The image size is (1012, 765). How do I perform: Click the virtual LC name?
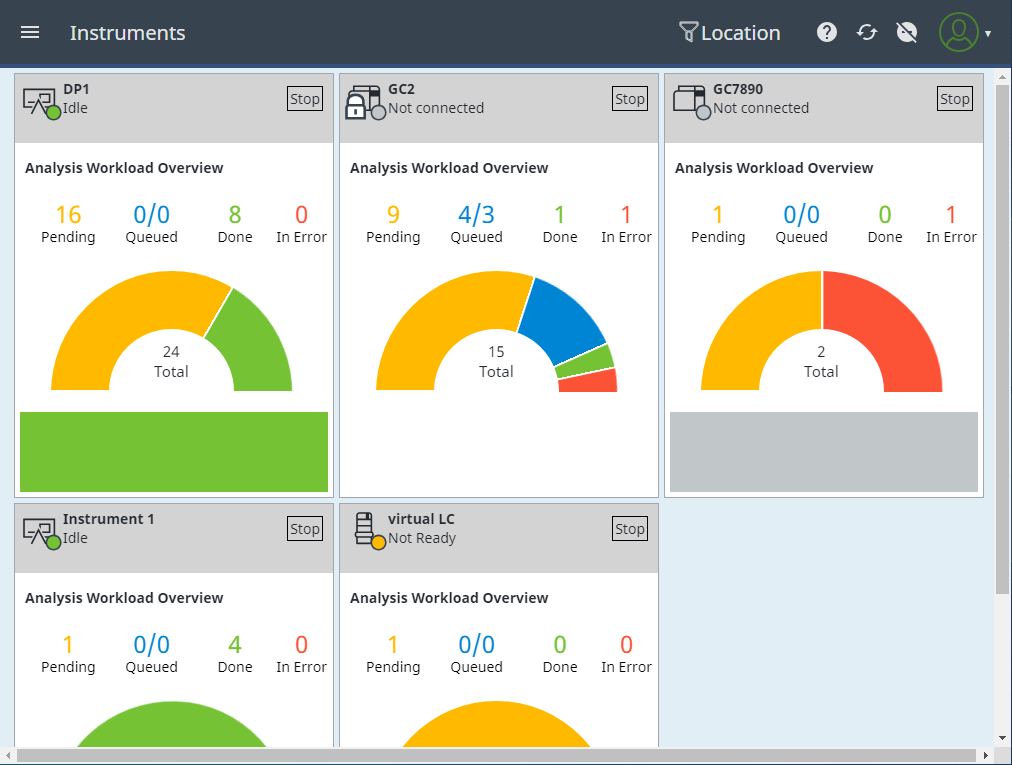click(x=421, y=519)
